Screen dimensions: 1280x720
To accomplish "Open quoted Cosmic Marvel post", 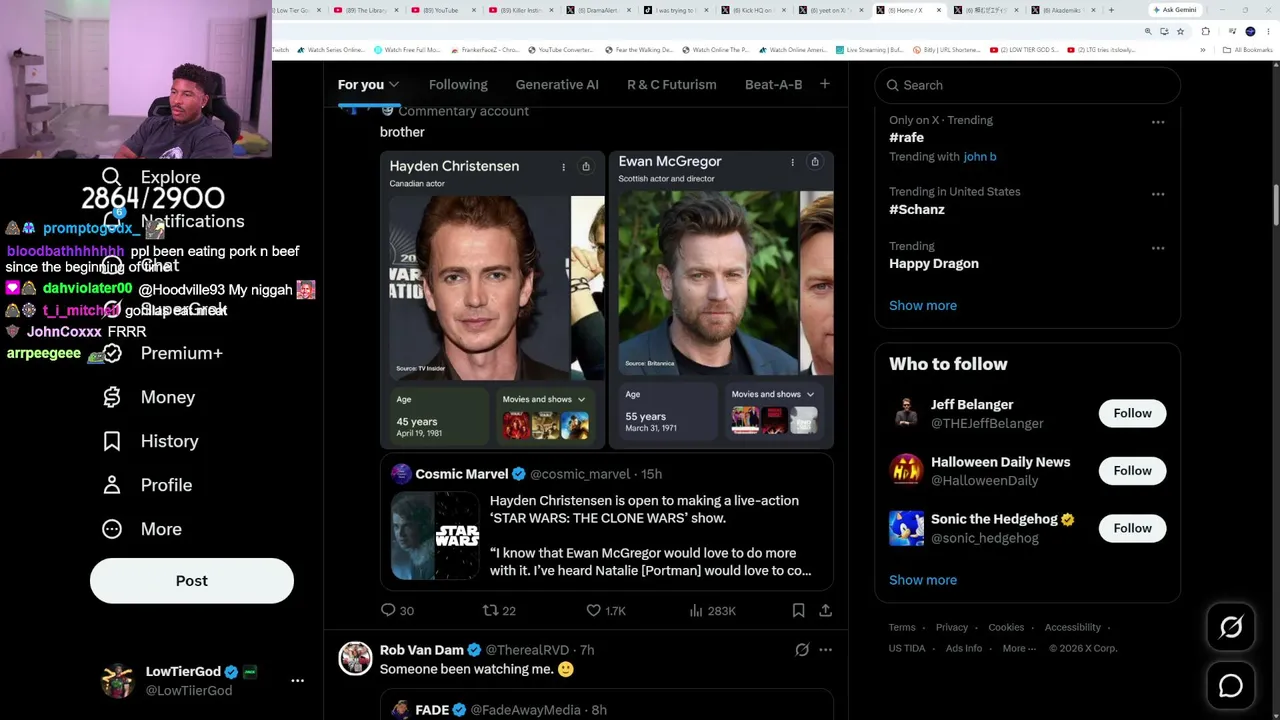I will pos(607,520).
